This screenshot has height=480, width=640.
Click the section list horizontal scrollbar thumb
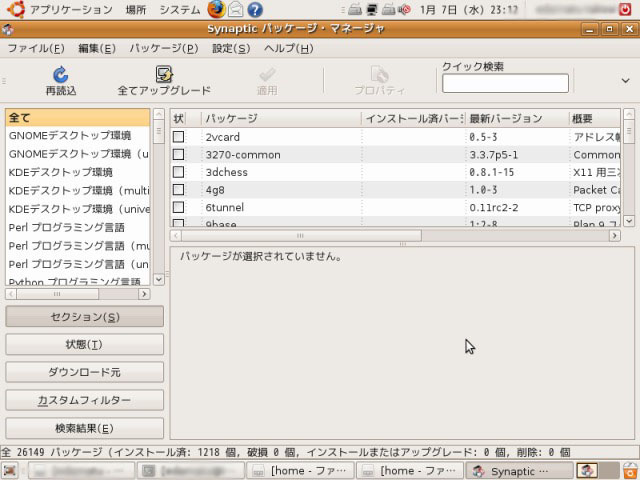click(57, 294)
